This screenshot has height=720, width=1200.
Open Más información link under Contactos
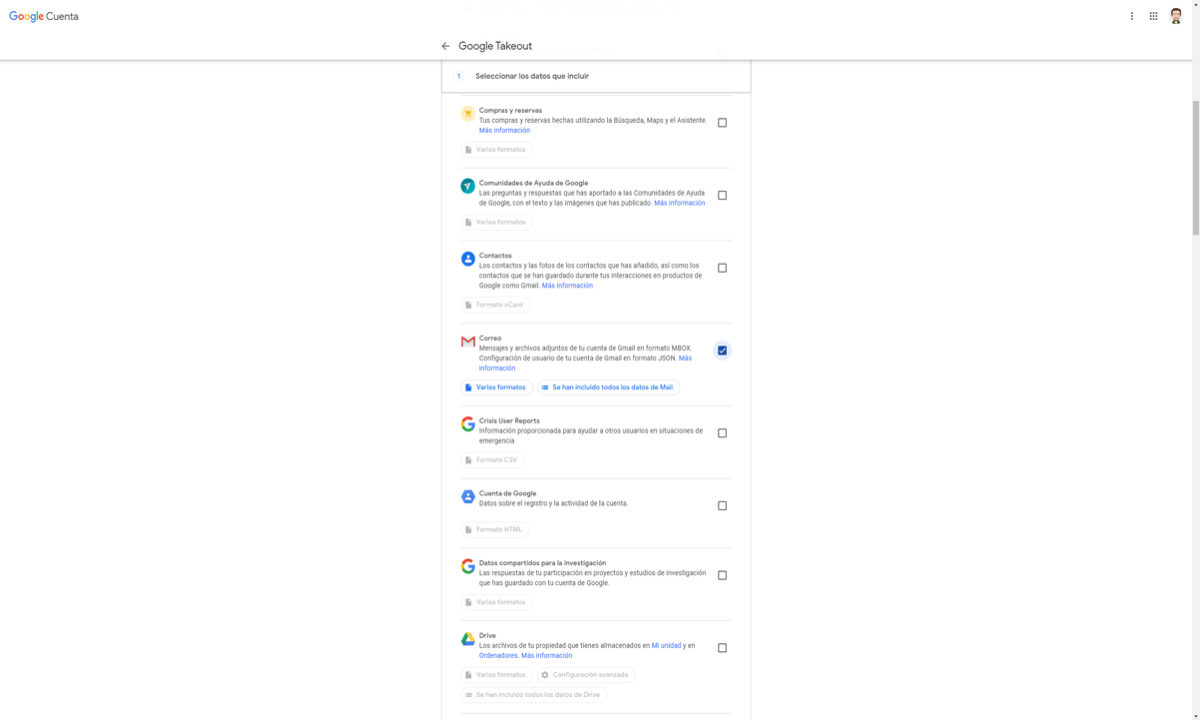pyautogui.click(x=567, y=286)
